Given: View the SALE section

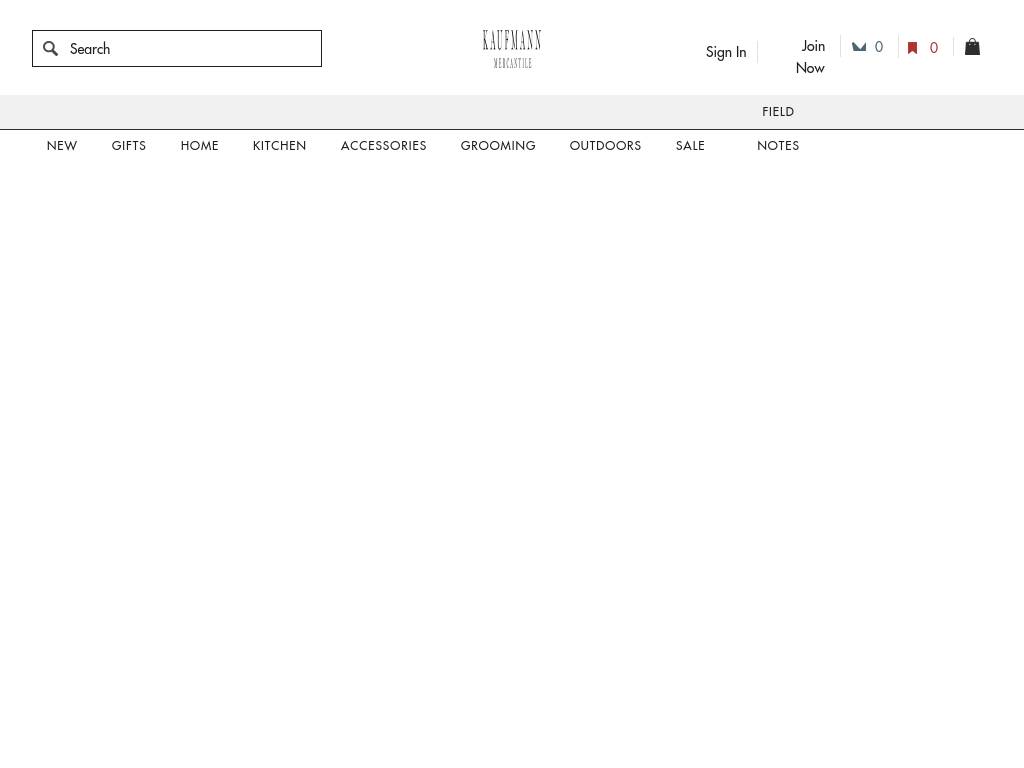Looking at the screenshot, I should (690, 146).
